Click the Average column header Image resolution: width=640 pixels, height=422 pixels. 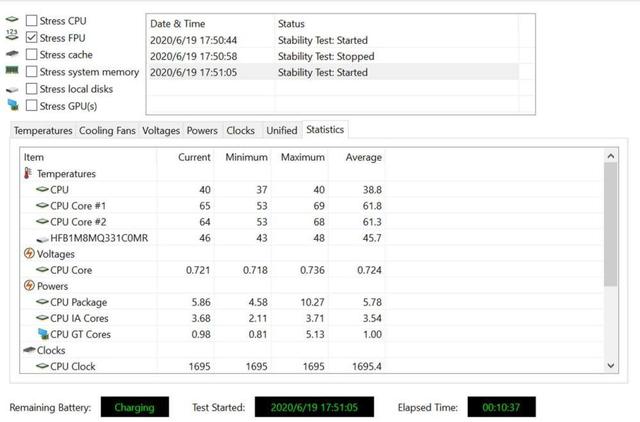pyautogui.click(x=363, y=157)
